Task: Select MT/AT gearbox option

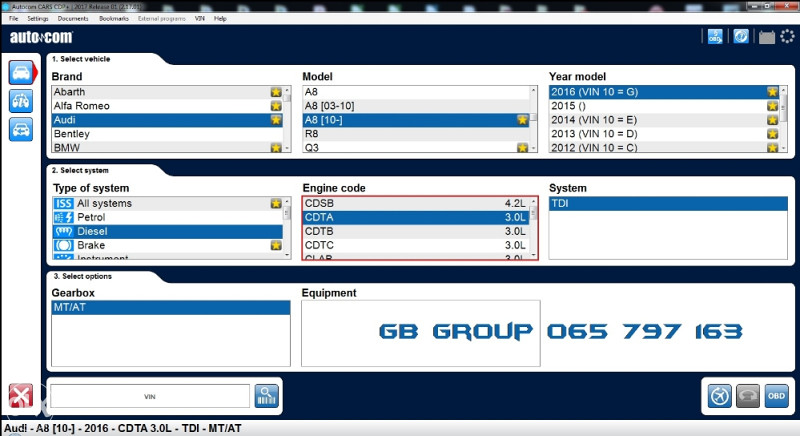Action: coord(171,307)
